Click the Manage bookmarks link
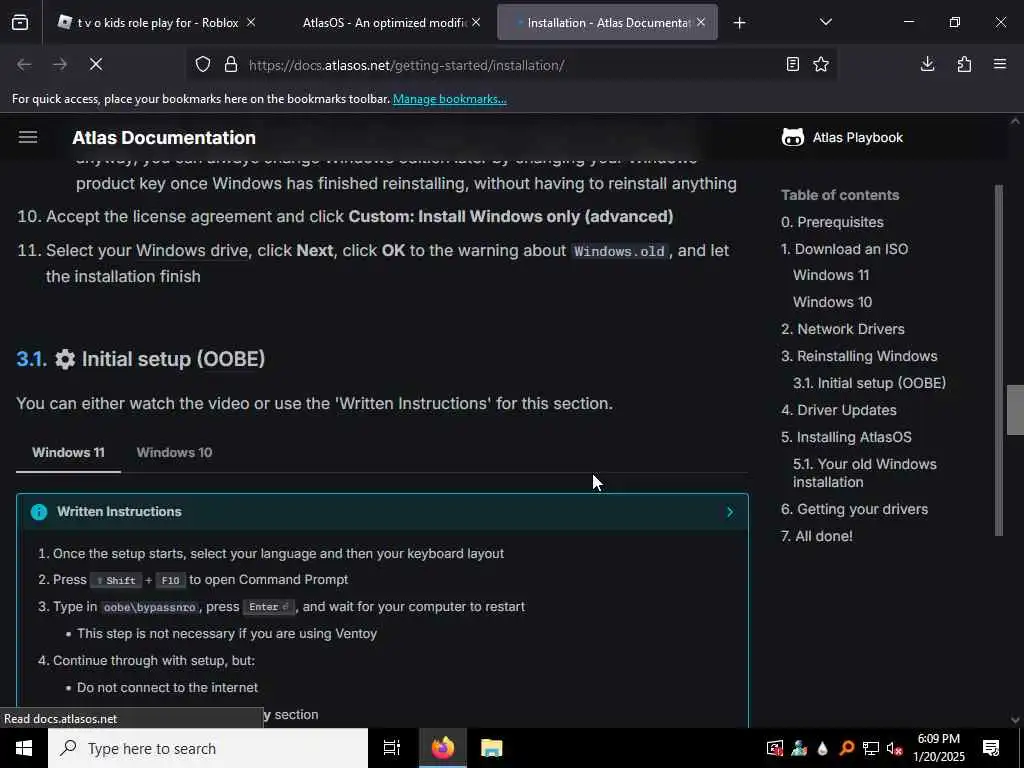The image size is (1024, 768). pos(449,99)
